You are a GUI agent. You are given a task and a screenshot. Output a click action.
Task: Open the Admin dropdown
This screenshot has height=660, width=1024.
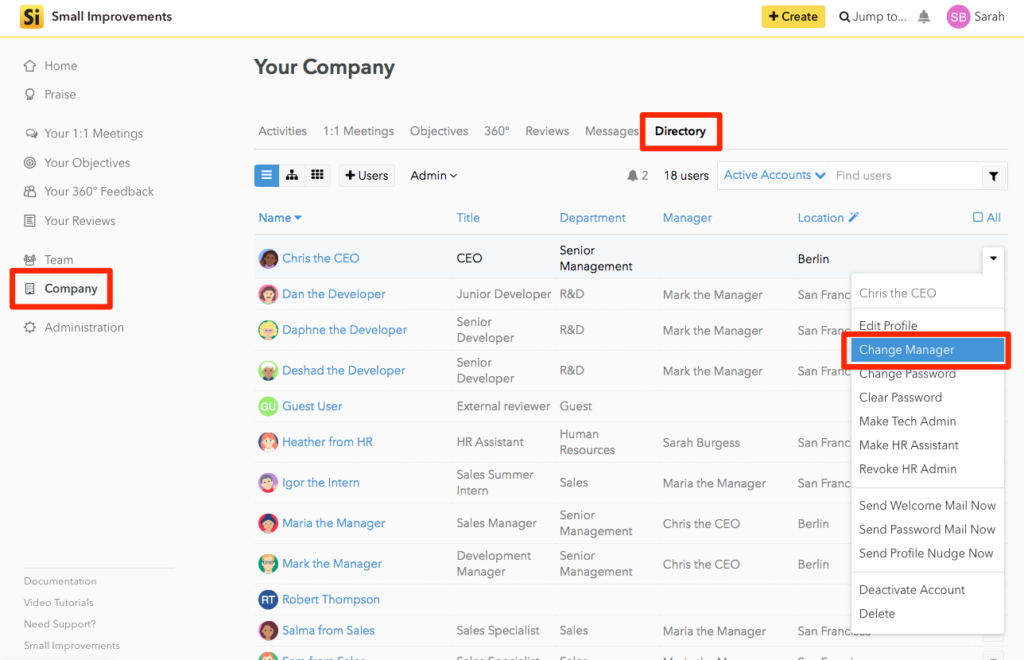[x=434, y=176]
